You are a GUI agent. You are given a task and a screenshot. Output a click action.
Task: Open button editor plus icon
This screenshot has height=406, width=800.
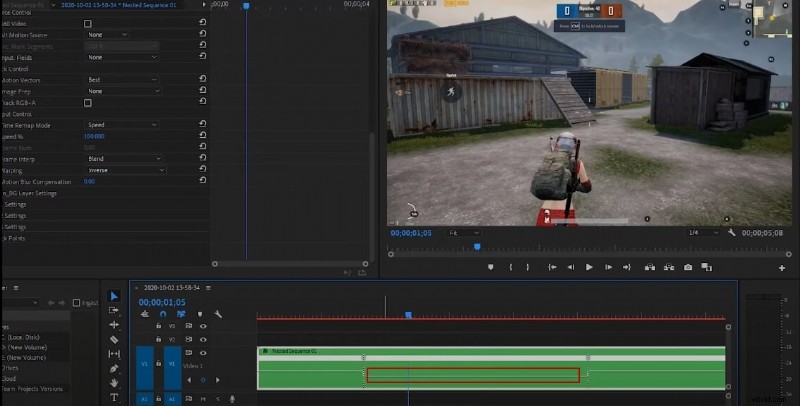coord(782,268)
